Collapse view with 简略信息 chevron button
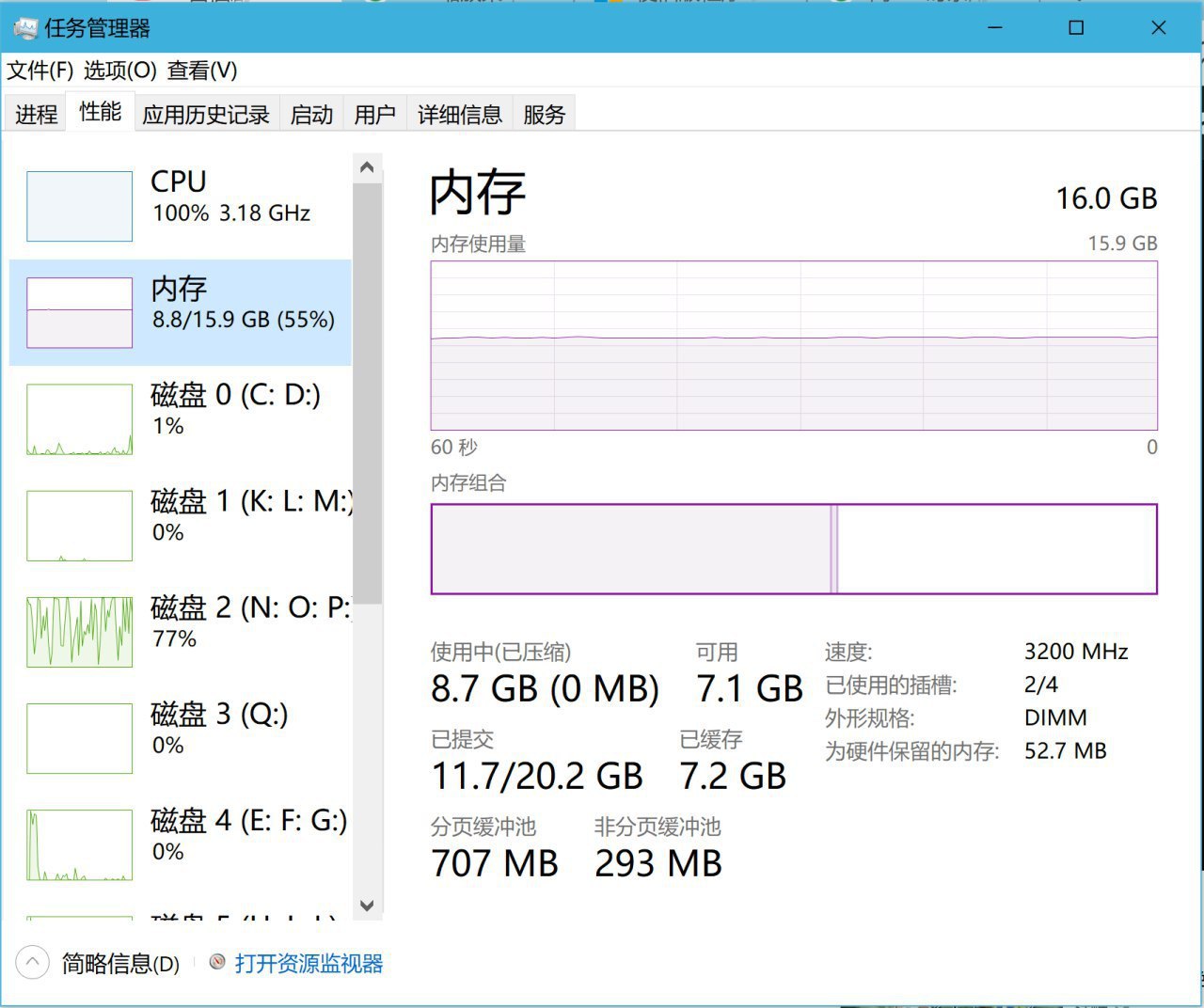This screenshot has width=1204, height=1008. [x=32, y=962]
